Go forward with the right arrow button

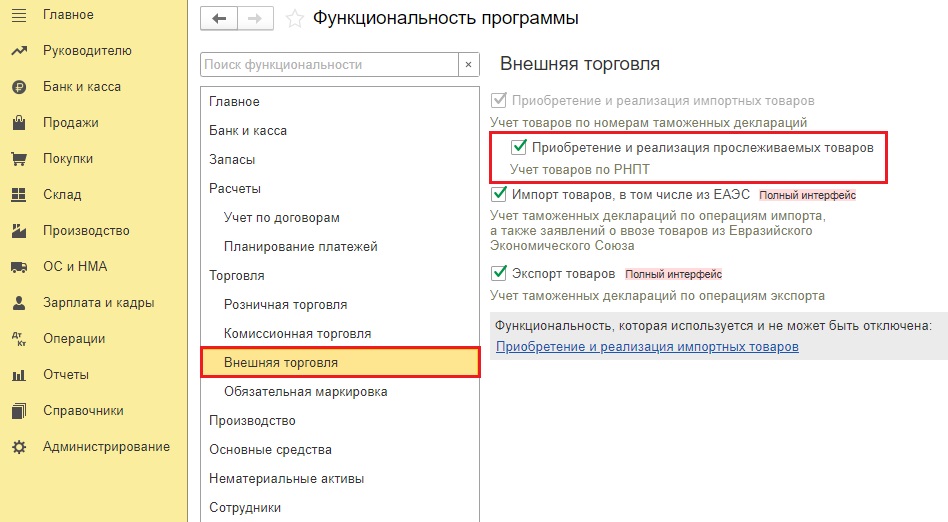[x=255, y=19]
